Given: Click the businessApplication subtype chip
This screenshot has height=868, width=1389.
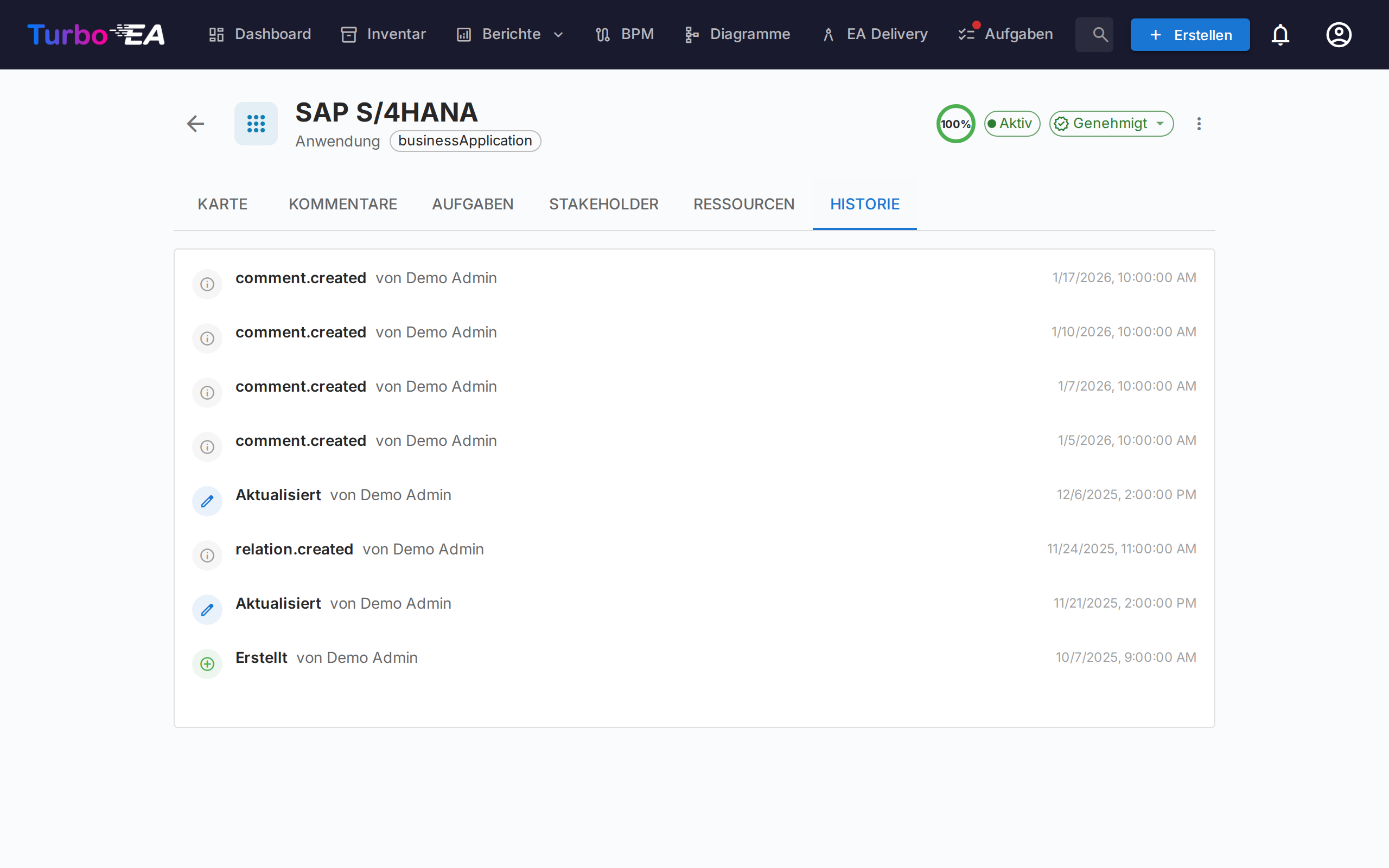Looking at the screenshot, I should pyautogui.click(x=465, y=141).
